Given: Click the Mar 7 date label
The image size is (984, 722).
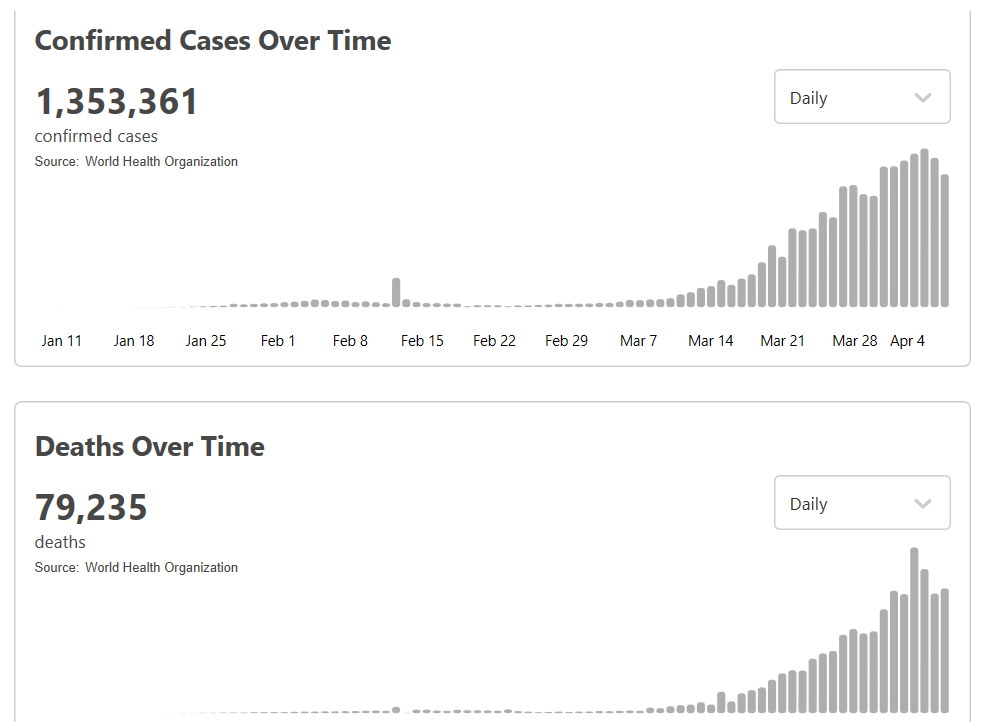Looking at the screenshot, I should [638, 341].
